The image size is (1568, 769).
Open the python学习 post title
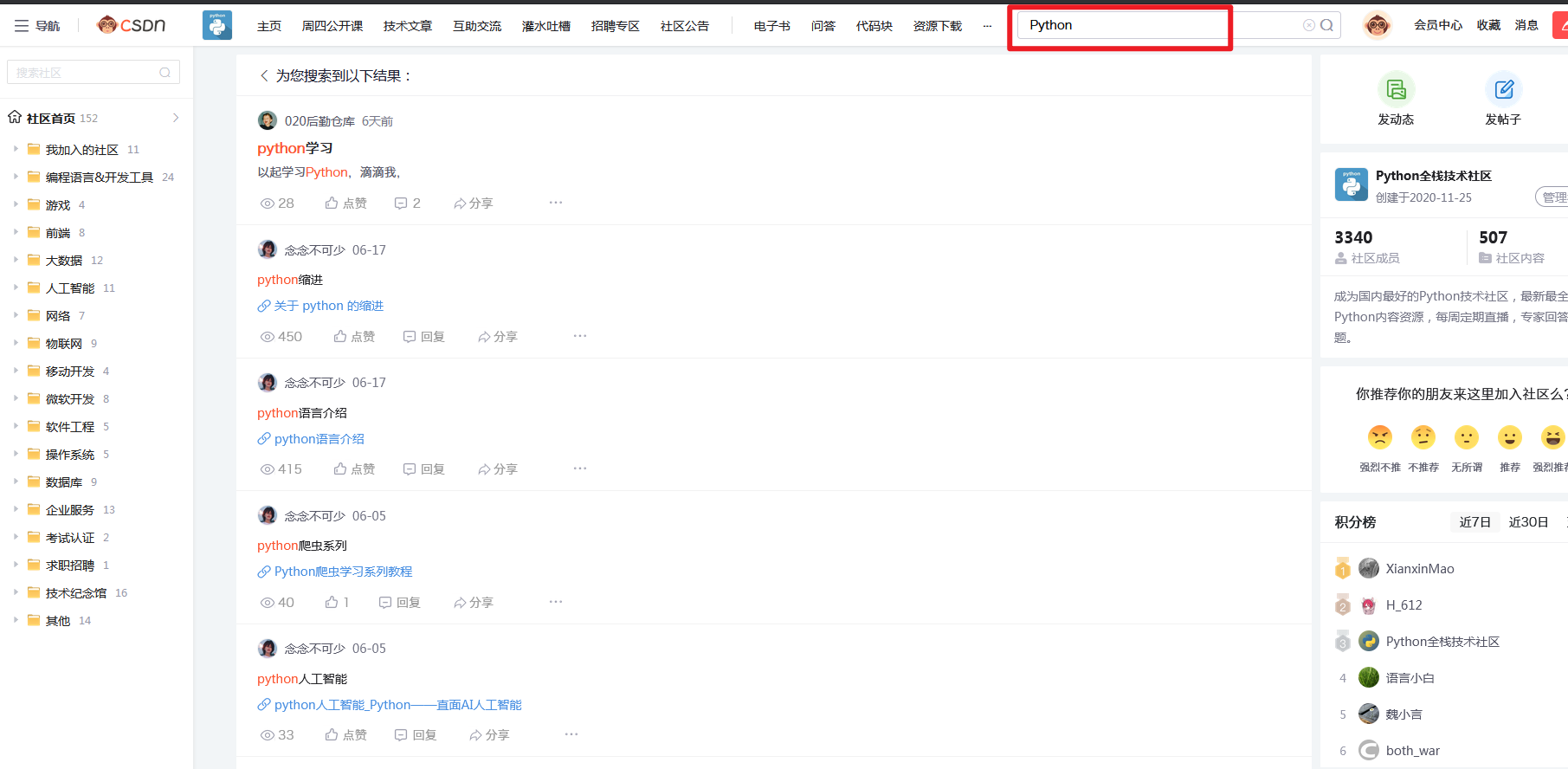coord(295,148)
